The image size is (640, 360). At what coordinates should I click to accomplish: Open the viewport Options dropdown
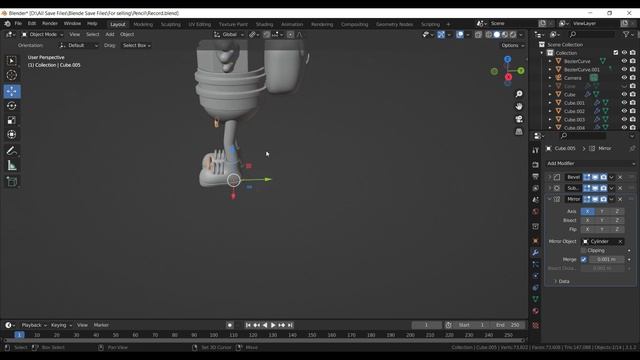512,46
